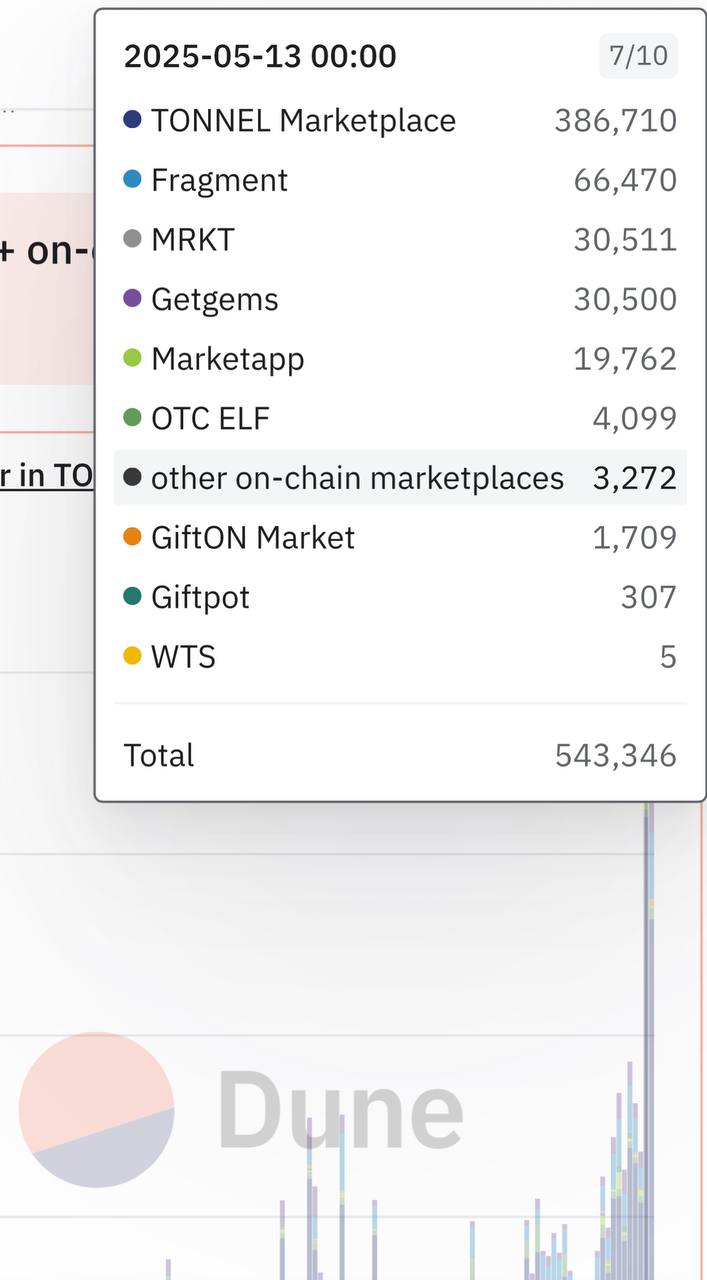707x1280 pixels.
Task: Select the highlighted other on-chain marketplaces row
Action: click(x=400, y=478)
